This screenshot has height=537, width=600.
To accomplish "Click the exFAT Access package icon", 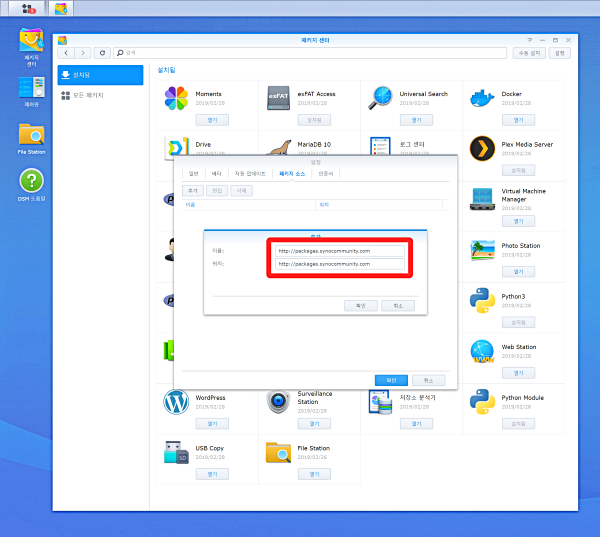I will (x=278, y=98).
